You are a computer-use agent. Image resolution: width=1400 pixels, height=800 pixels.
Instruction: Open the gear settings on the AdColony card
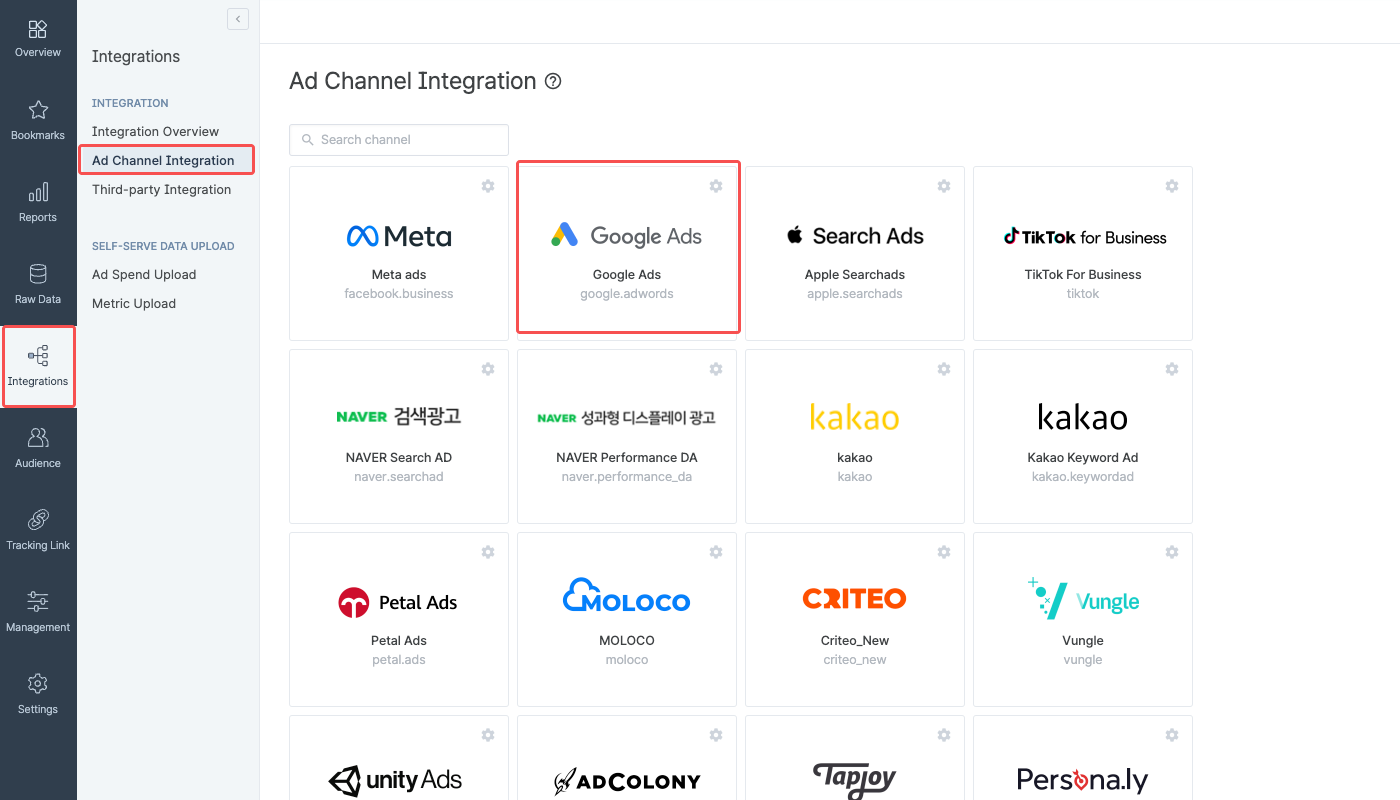pos(716,735)
